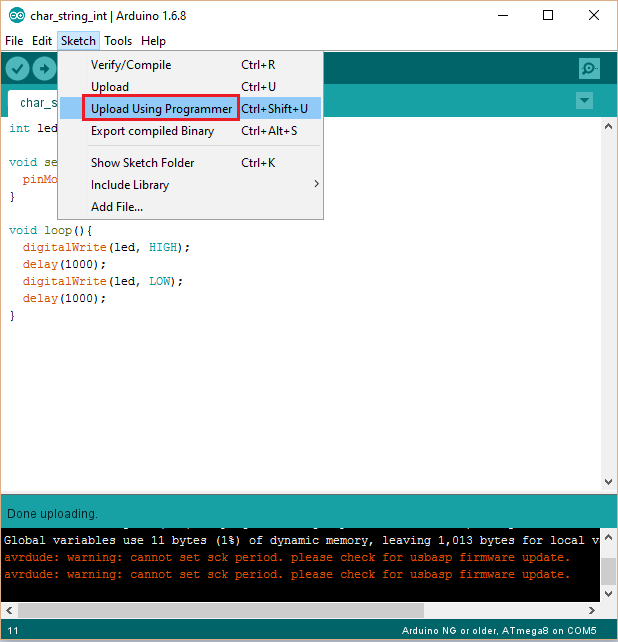Click the digitalWrite(led, HIGH) code line

[x=106, y=247]
